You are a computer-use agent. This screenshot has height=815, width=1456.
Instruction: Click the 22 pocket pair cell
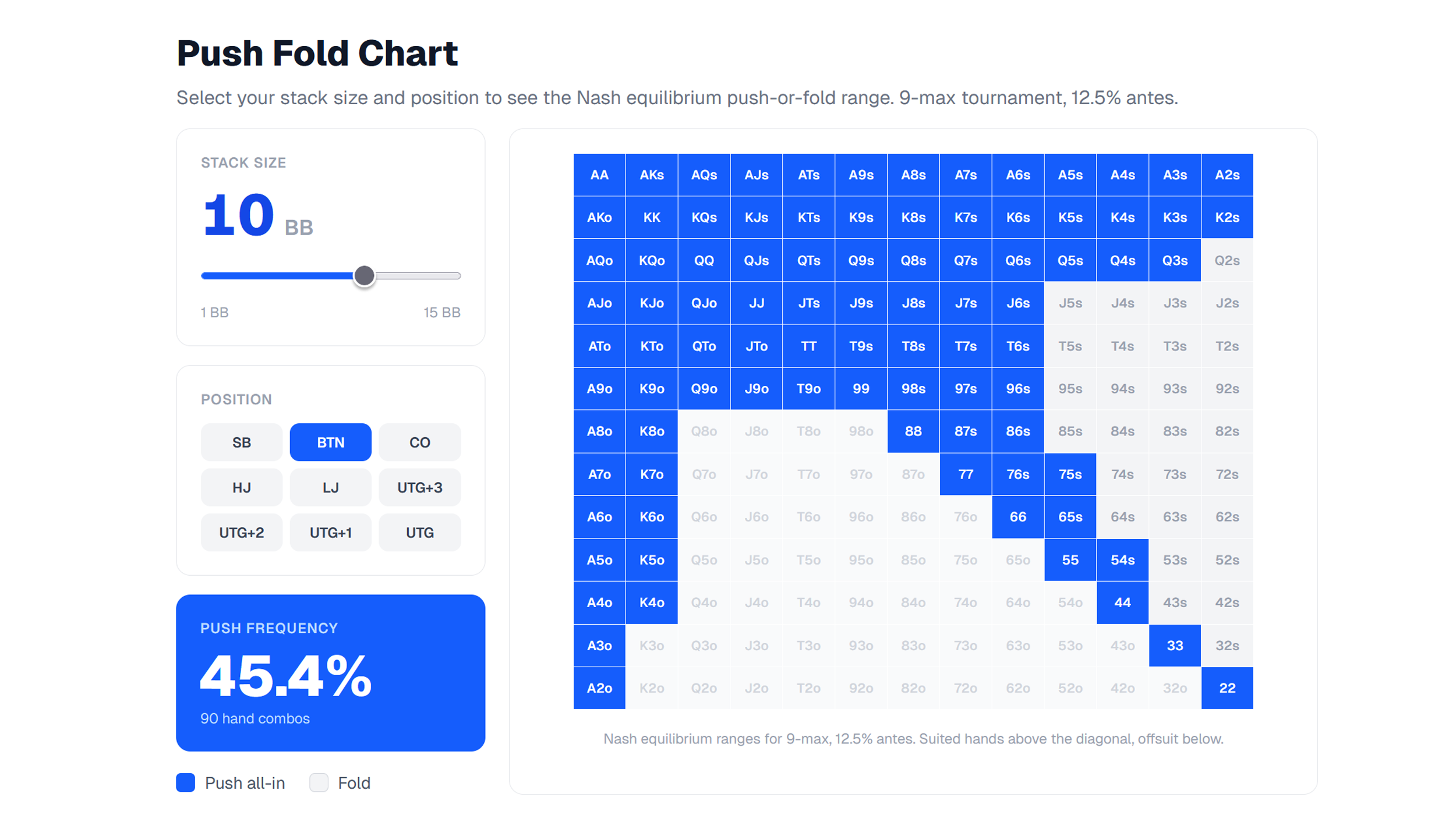tap(1227, 688)
